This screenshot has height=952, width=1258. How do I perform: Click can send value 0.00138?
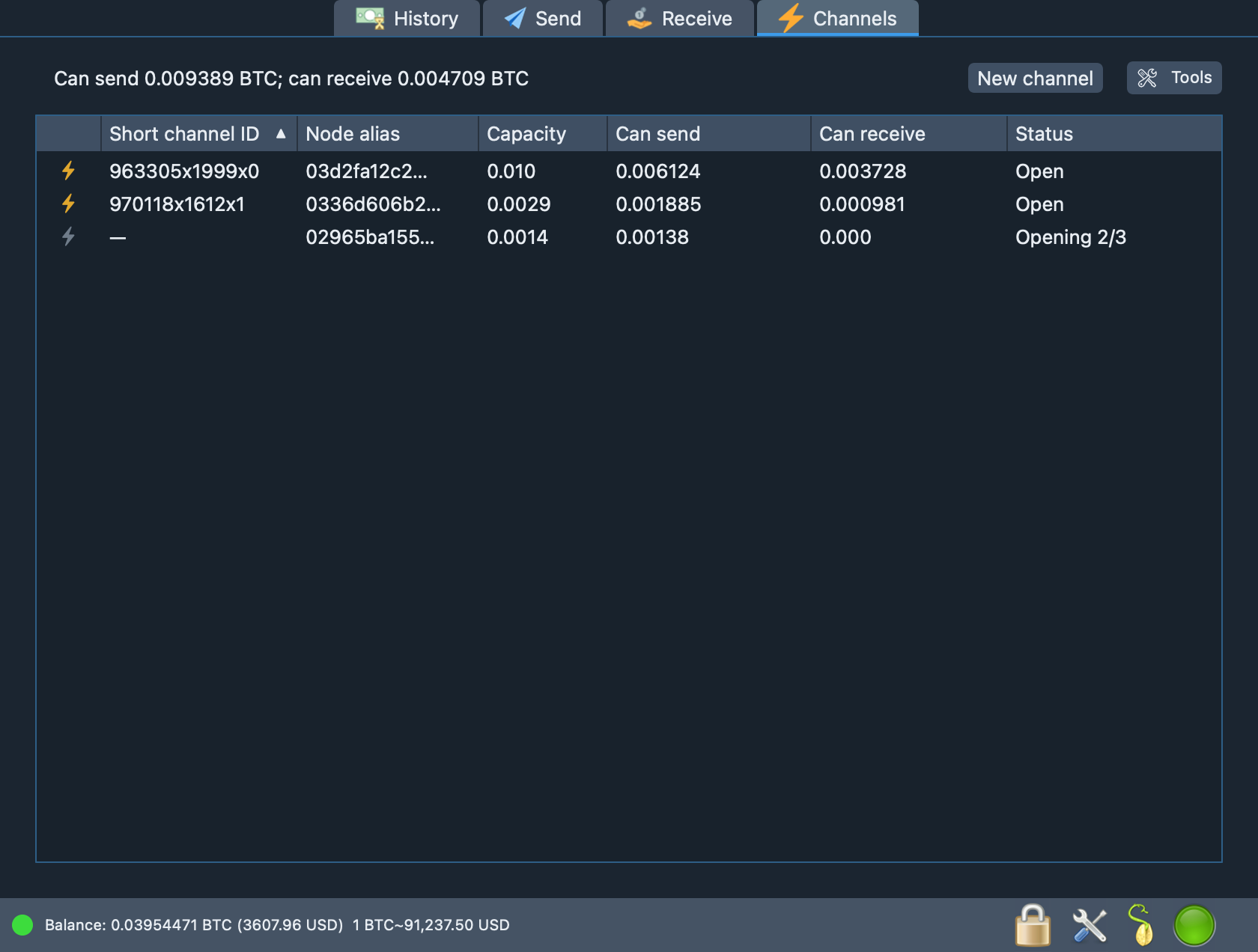[x=652, y=237]
